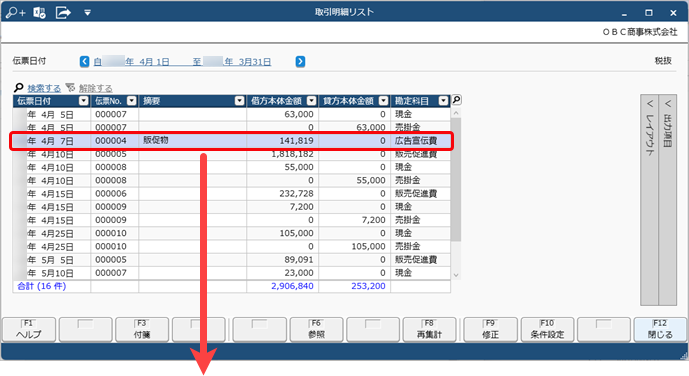Image resolution: width=689 pixels, height=376 pixels.
Task: Select the debit cell showing 105,000
Action: 283,233
